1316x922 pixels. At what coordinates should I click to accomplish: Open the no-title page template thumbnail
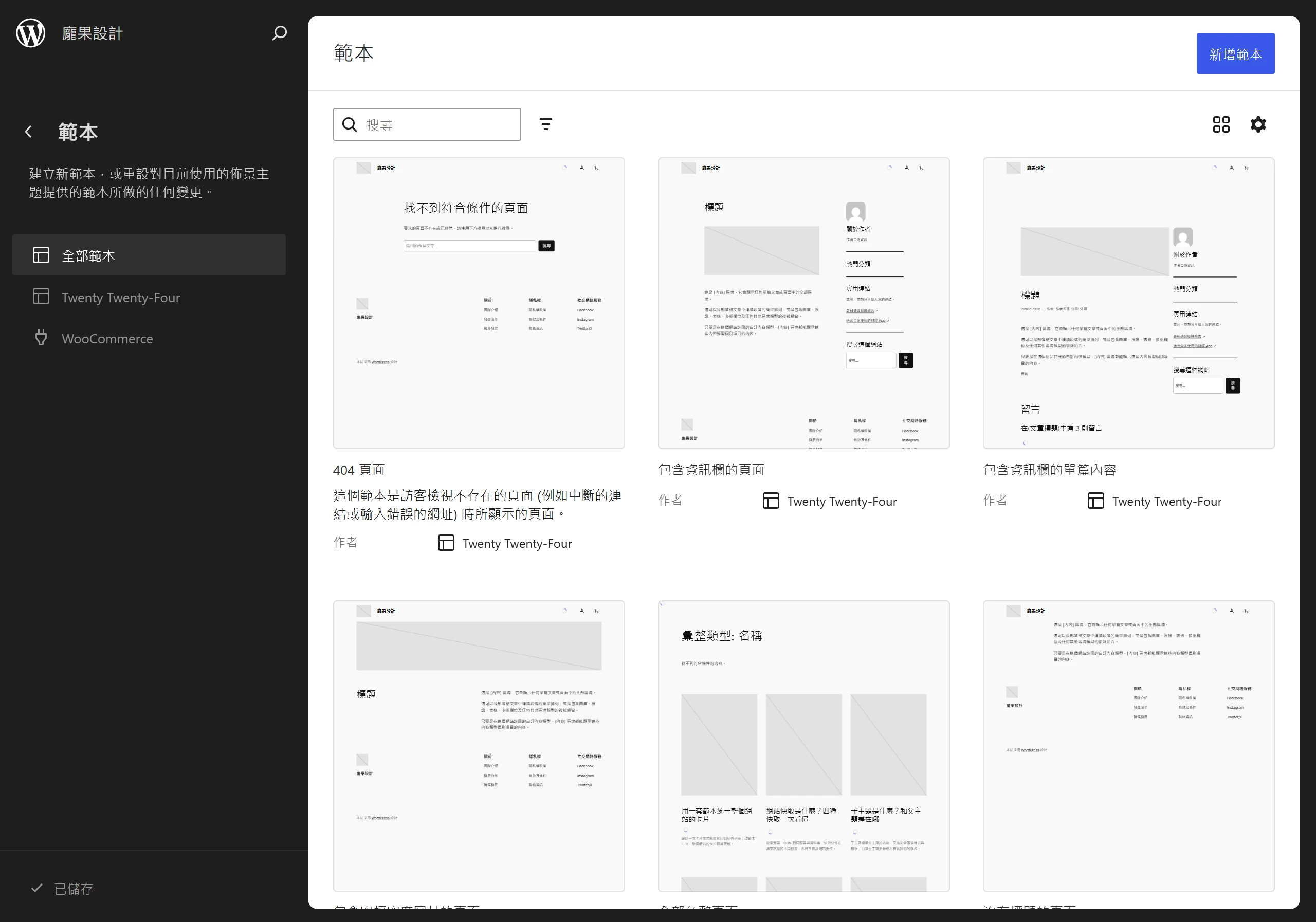click(1128, 746)
